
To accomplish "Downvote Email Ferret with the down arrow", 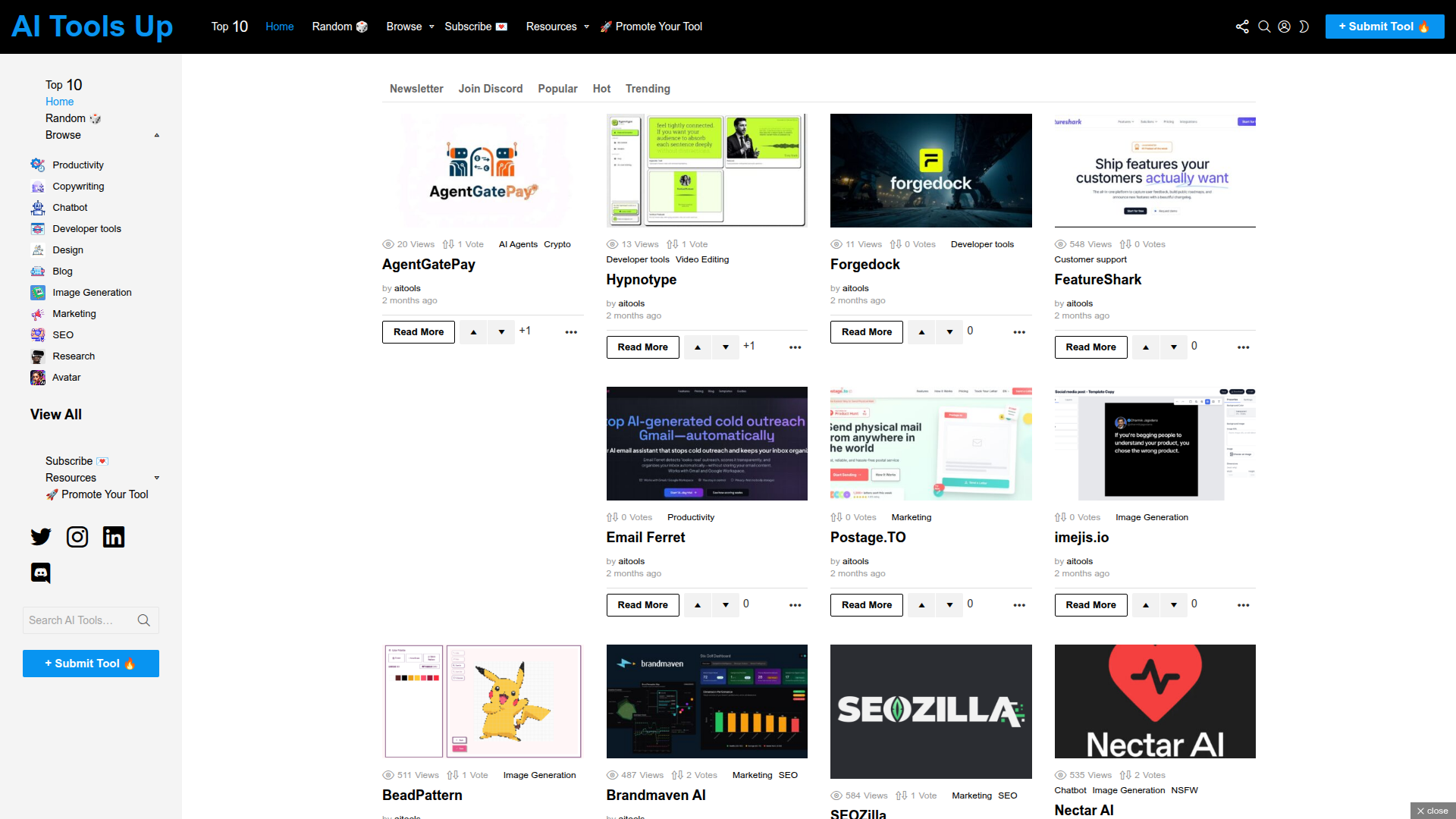I will coord(726,605).
